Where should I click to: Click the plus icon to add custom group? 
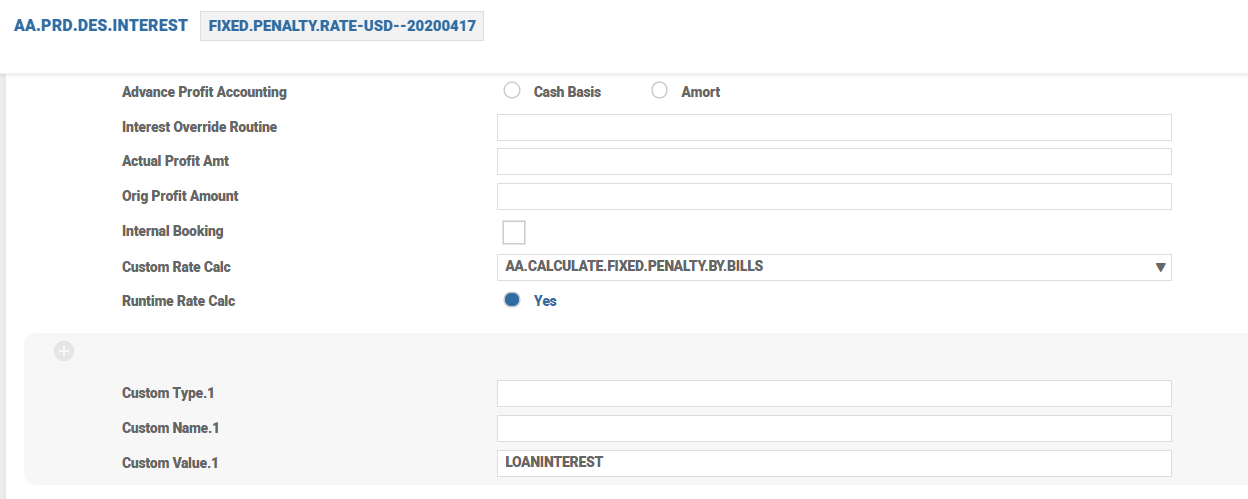64,351
